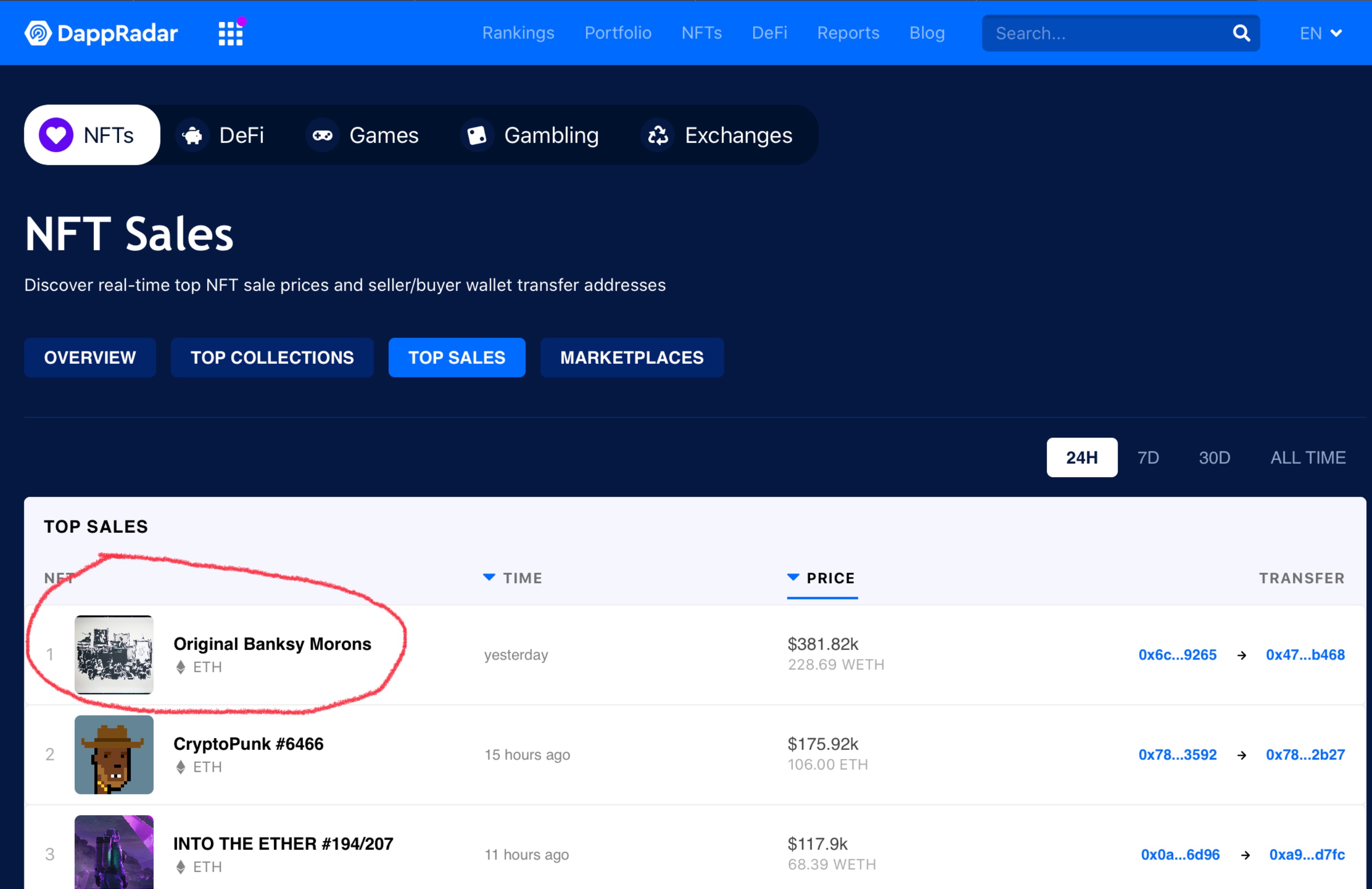Select the 7D time range
The height and width of the screenshot is (889, 1372).
click(1148, 458)
